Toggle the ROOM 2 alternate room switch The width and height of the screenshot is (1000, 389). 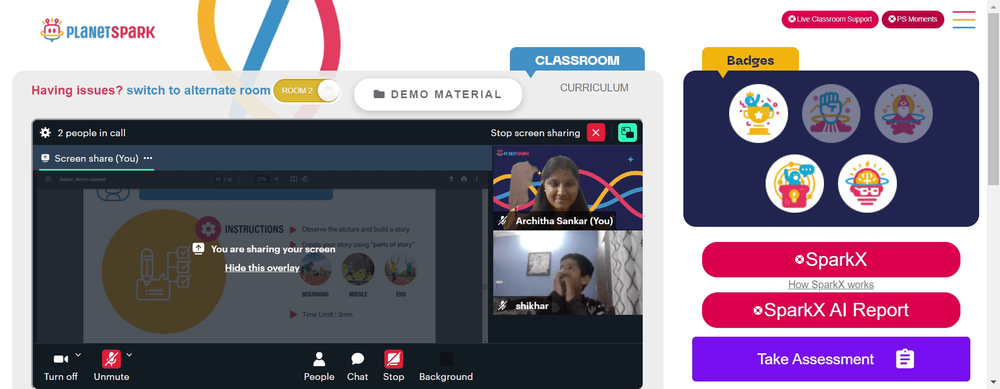pyautogui.click(x=307, y=91)
